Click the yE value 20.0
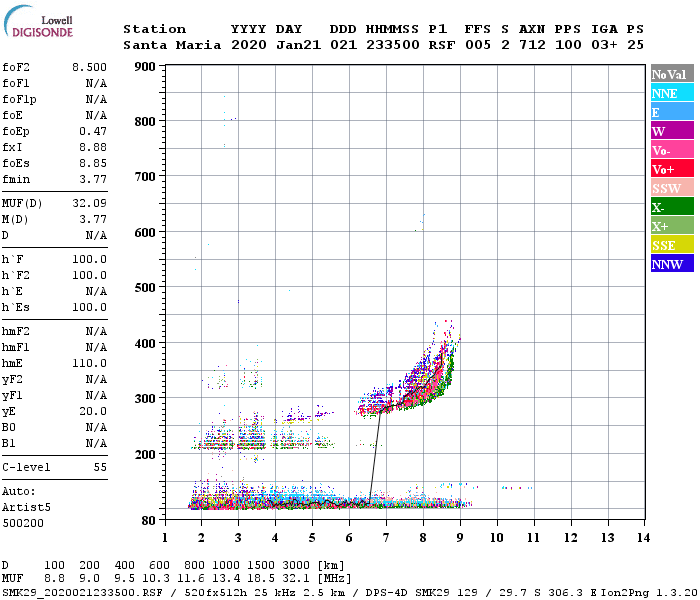 (x=93, y=412)
